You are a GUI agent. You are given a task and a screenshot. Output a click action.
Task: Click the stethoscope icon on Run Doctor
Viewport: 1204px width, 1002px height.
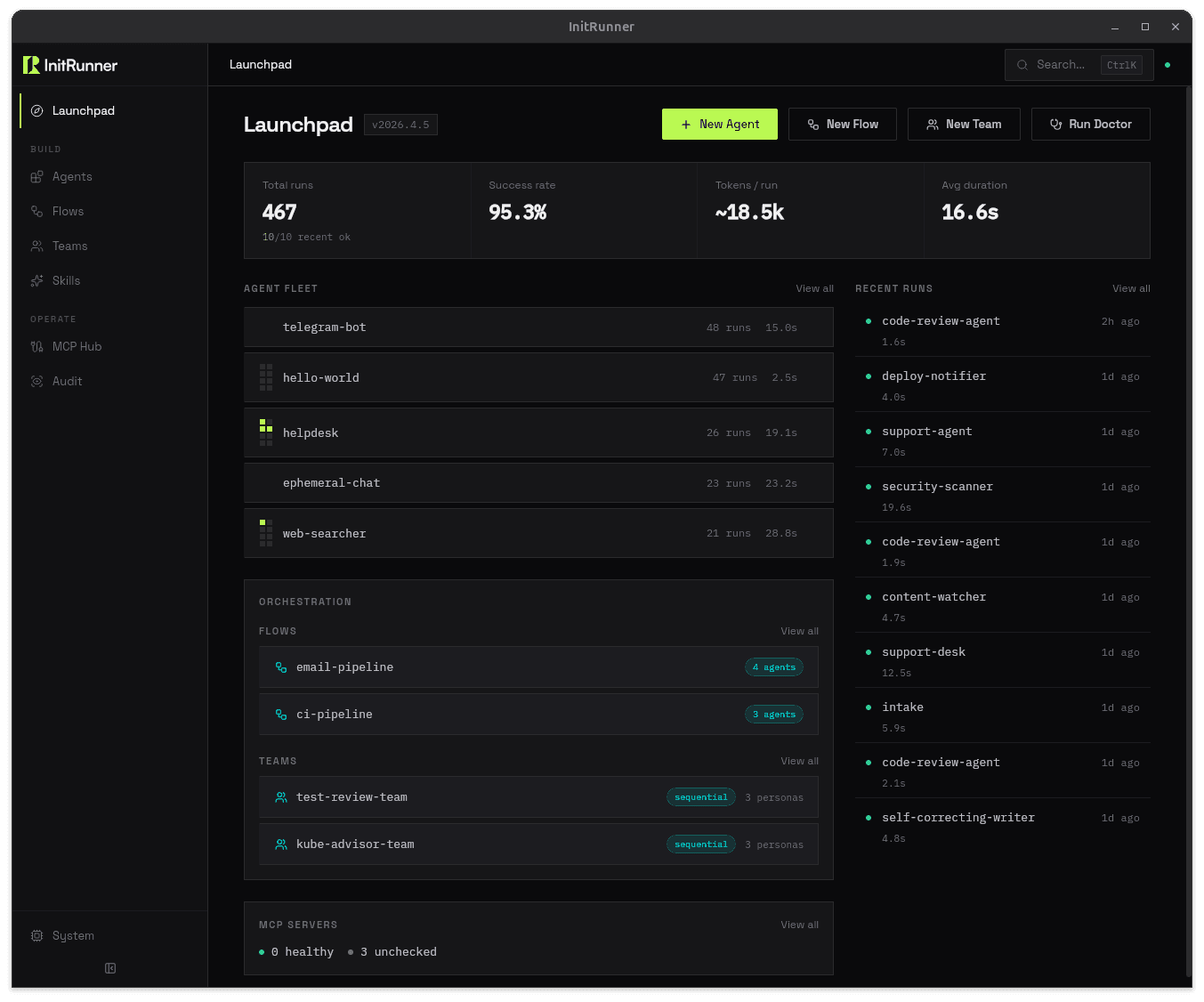coord(1056,125)
